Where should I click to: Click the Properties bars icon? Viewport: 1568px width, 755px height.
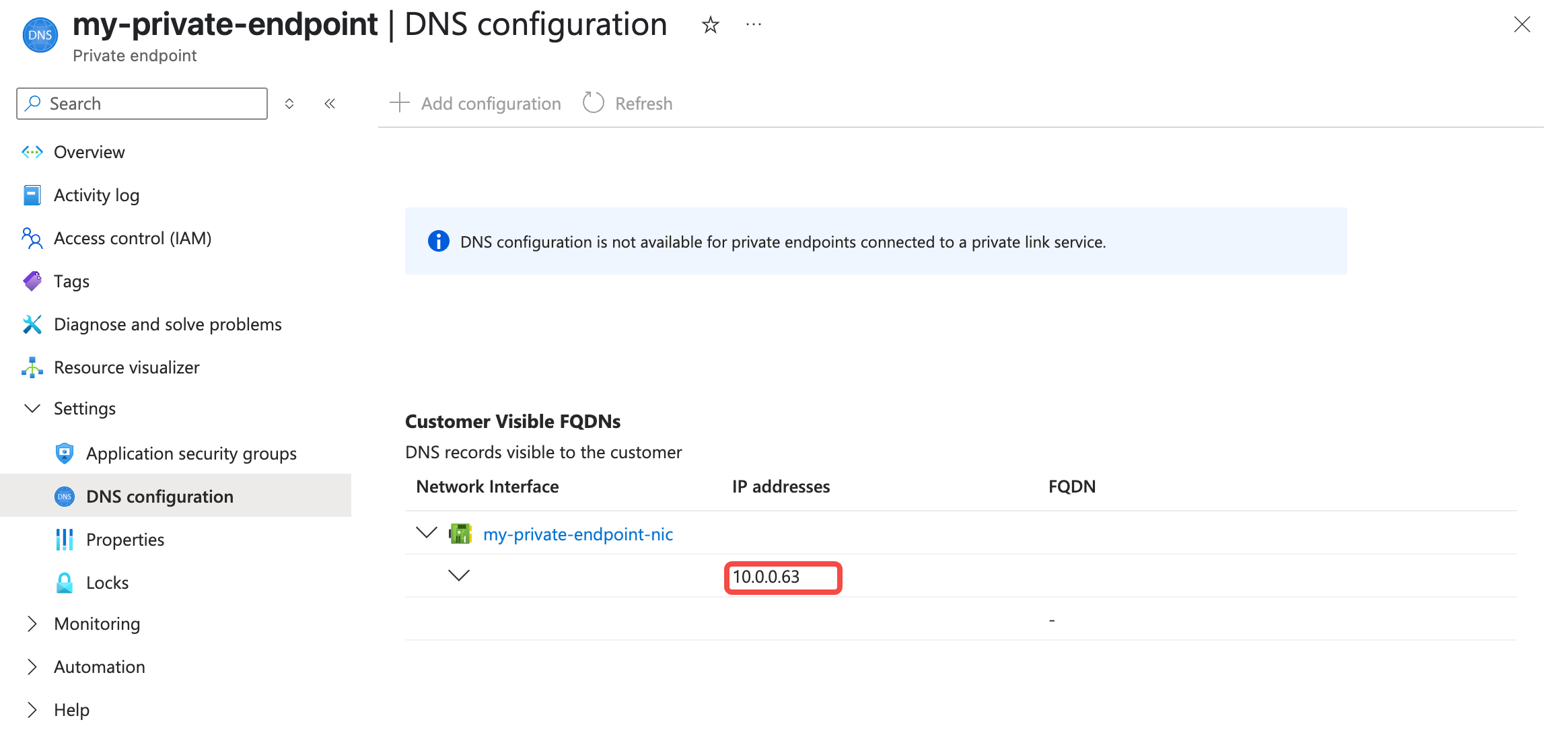(65, 540)
